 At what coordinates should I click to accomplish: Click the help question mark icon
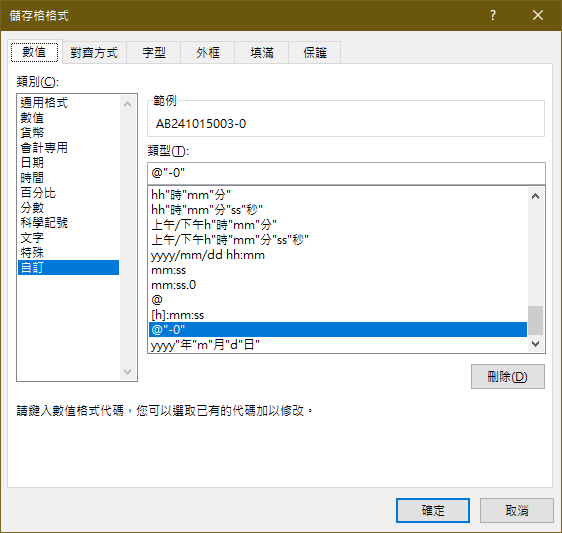pos(493,15)
